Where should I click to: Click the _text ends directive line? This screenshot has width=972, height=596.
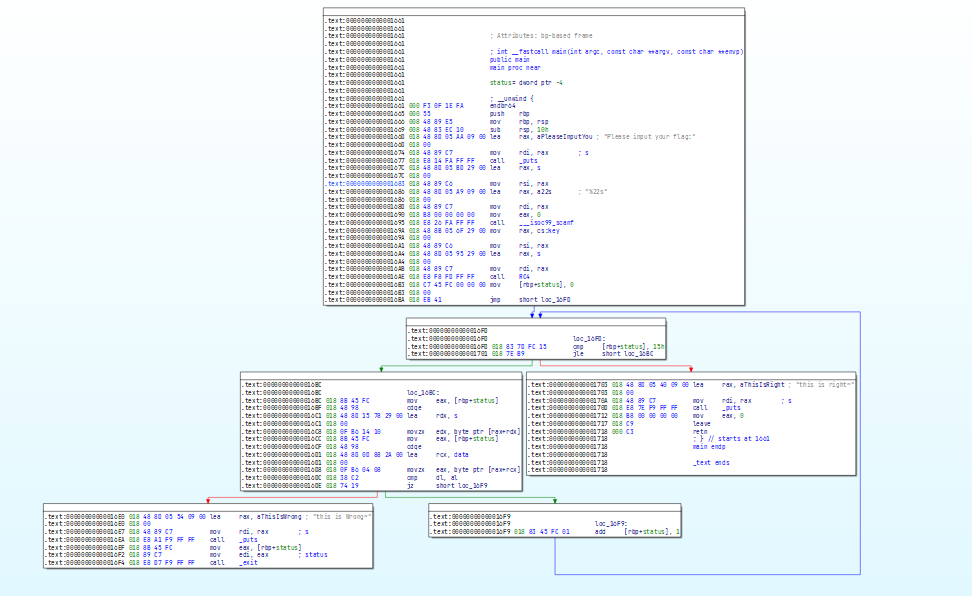click(711, 463)
